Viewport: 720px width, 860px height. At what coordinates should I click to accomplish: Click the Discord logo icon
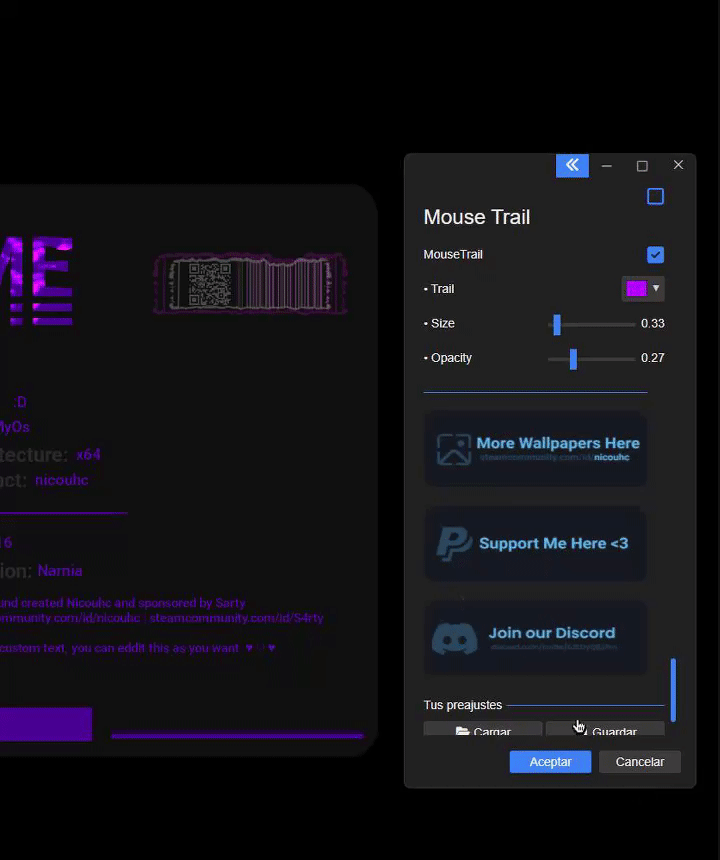click(455, 638)
